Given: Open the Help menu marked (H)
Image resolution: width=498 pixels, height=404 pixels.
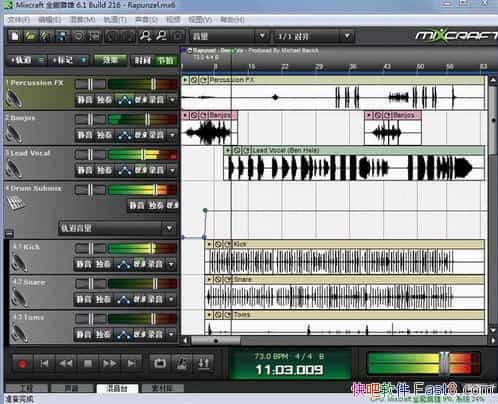Looking at the screenshot, I should 232,20.
